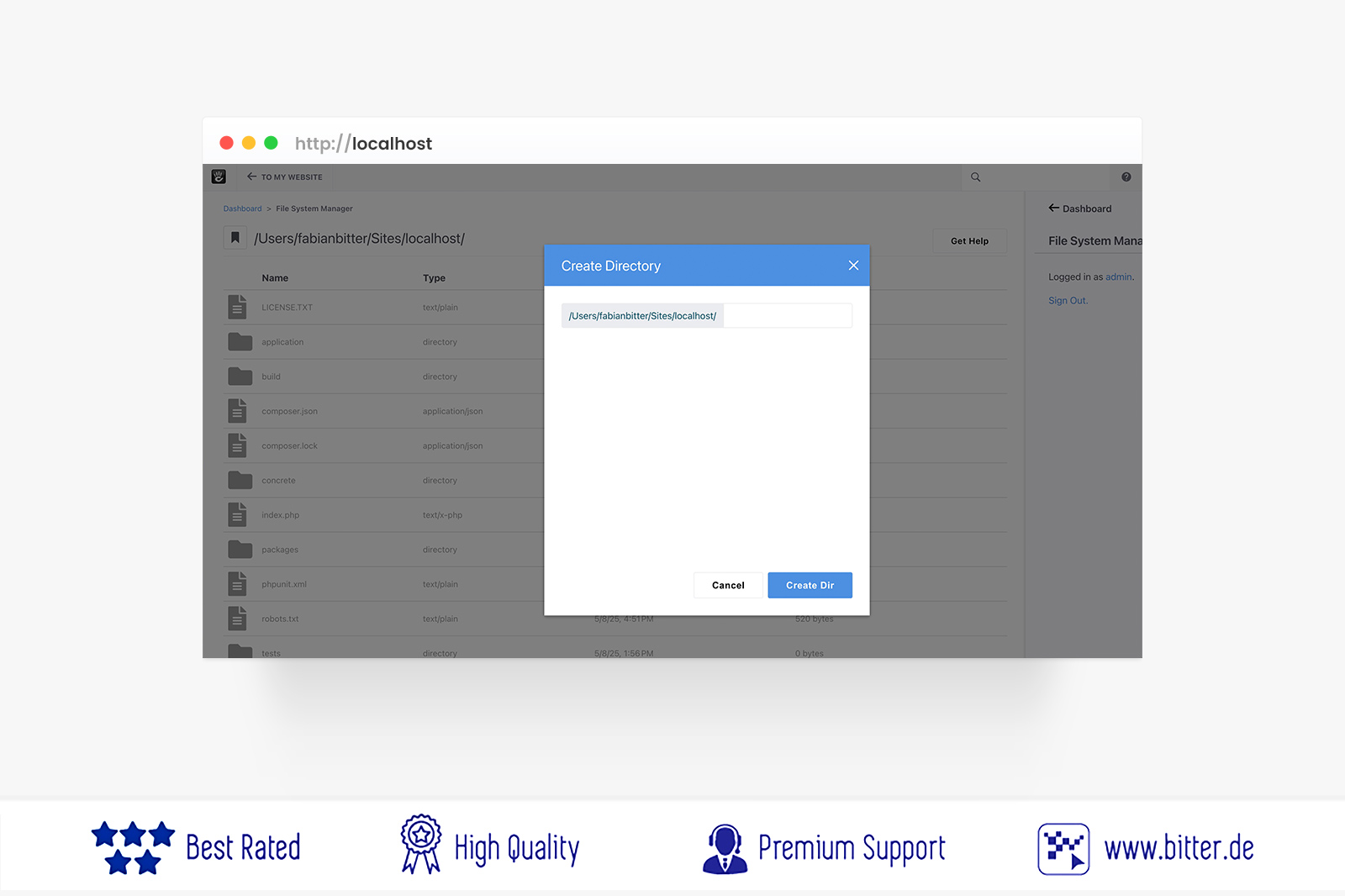Click the concrete folder icon

click(x=240, y=480)
